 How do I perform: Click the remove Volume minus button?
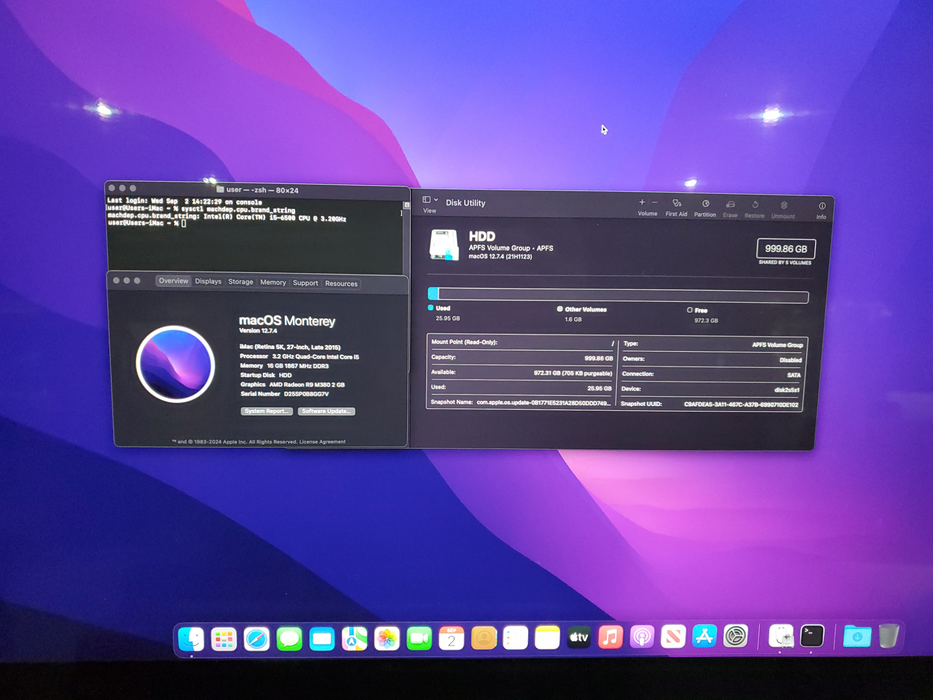(x=655, y=203)
